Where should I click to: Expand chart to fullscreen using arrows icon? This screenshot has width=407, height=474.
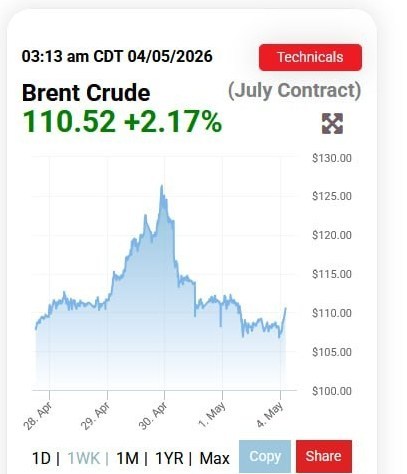pos(332,124)
